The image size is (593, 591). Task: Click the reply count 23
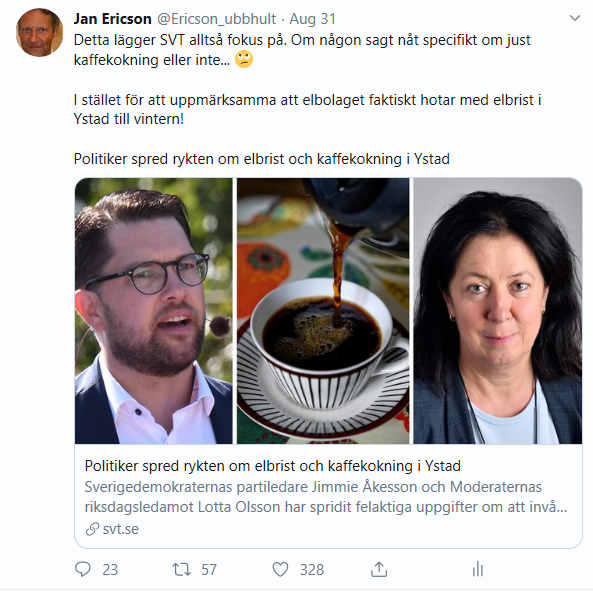[x=110, y=569]
